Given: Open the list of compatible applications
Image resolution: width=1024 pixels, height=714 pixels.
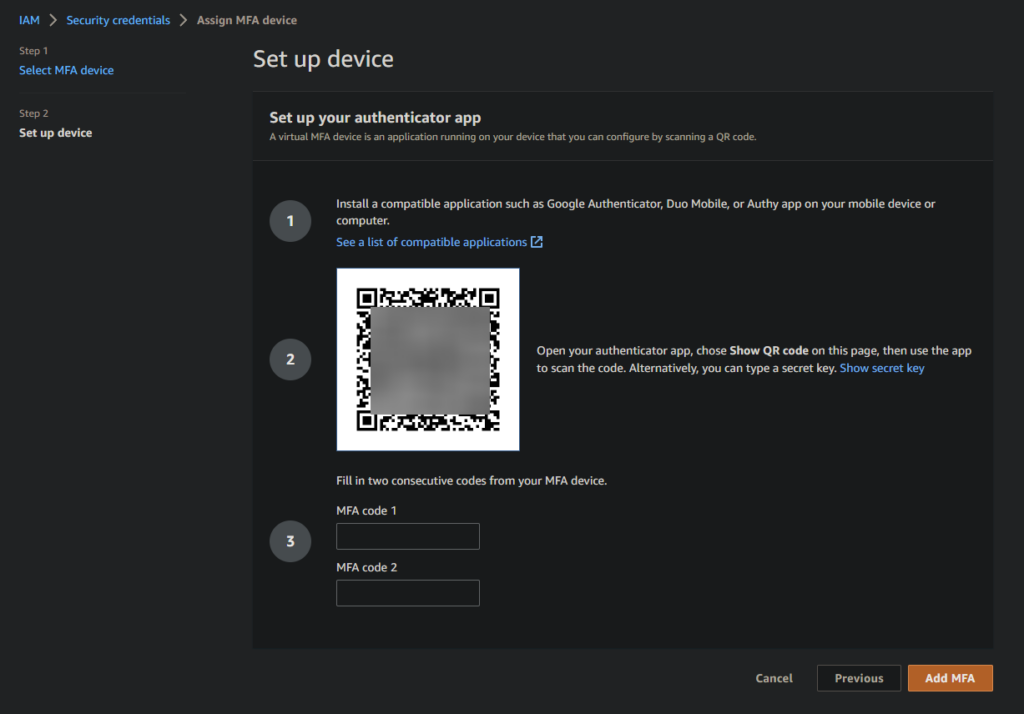Looking at the screenshot, I should (x=430, y=241).
